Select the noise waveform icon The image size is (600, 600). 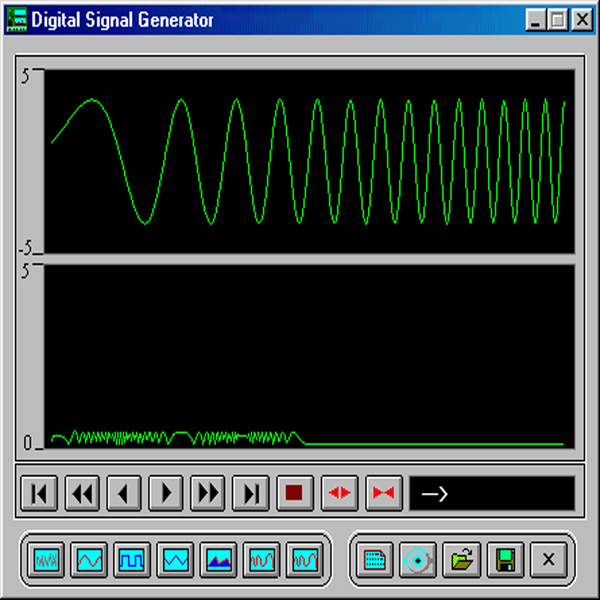tap(46, 560)
